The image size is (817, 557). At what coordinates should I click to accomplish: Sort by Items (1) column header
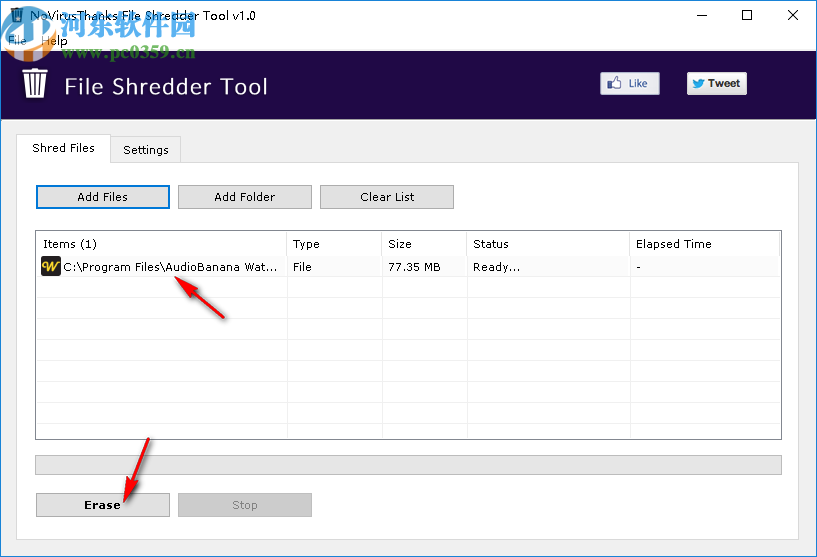pyautogui.click(x=162, y=244)
